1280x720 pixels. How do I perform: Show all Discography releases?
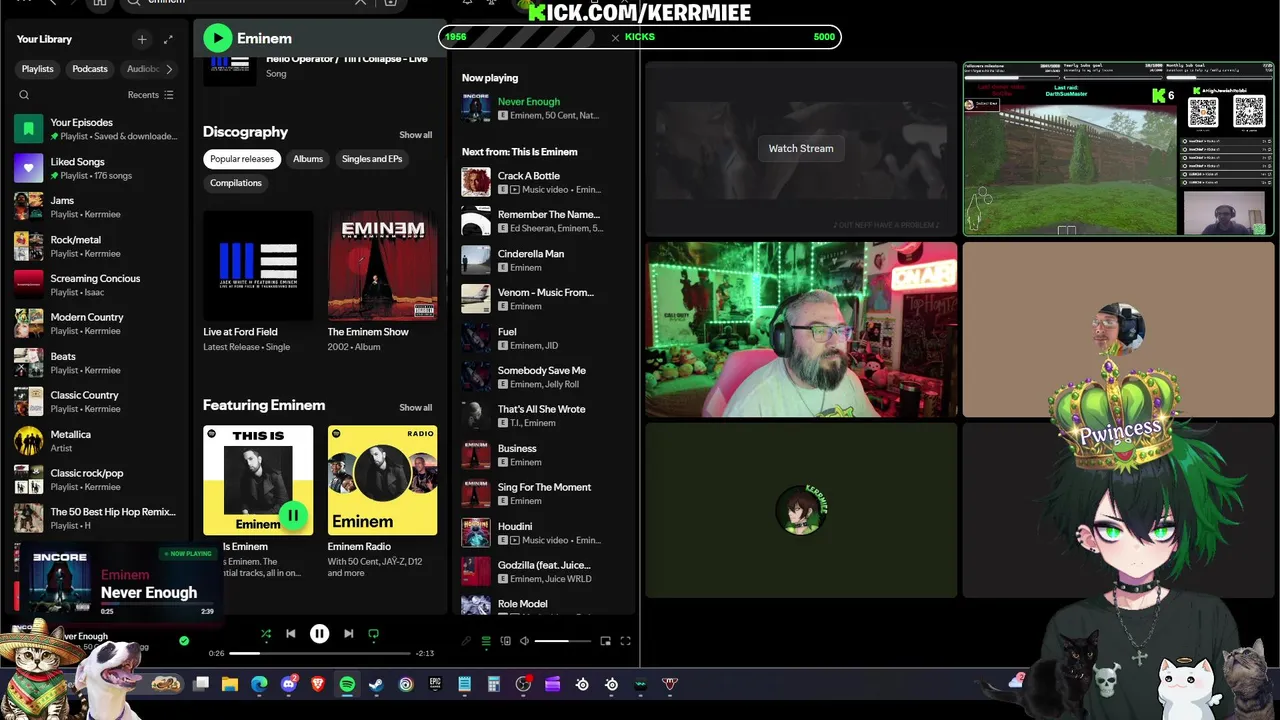pos(416,135)
